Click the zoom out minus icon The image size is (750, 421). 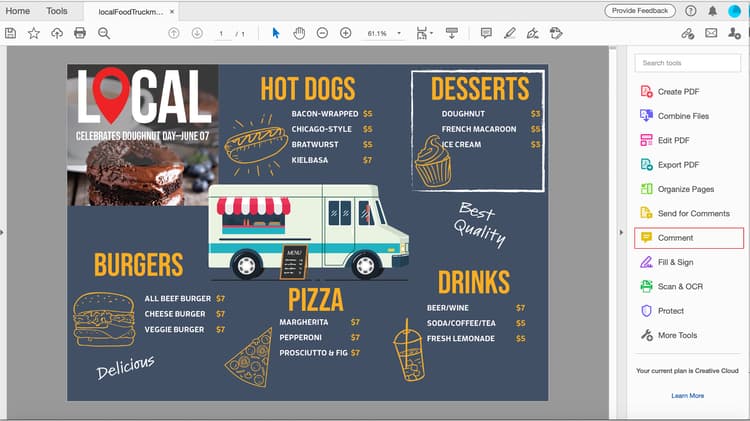pyautogui.click(x=322, y=33)
